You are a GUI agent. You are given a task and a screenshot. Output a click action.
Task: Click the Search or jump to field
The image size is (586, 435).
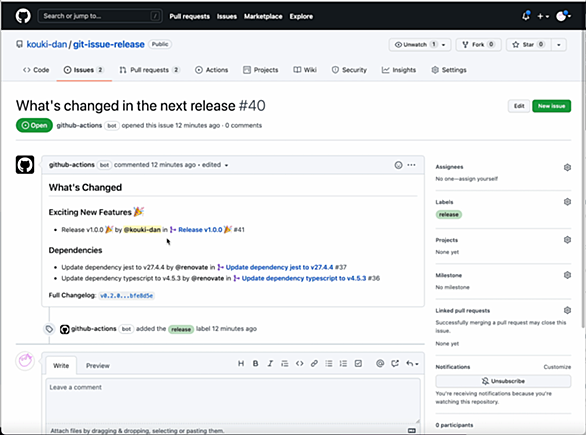(x=100, y=16)
